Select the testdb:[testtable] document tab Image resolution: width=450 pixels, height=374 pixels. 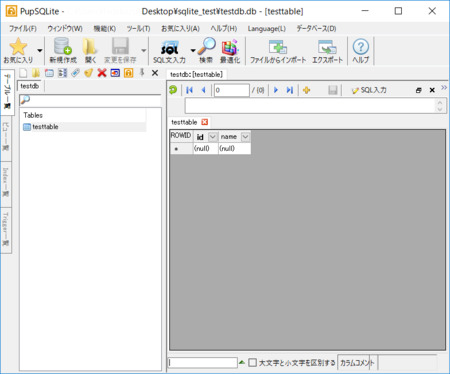coord(196,74)
